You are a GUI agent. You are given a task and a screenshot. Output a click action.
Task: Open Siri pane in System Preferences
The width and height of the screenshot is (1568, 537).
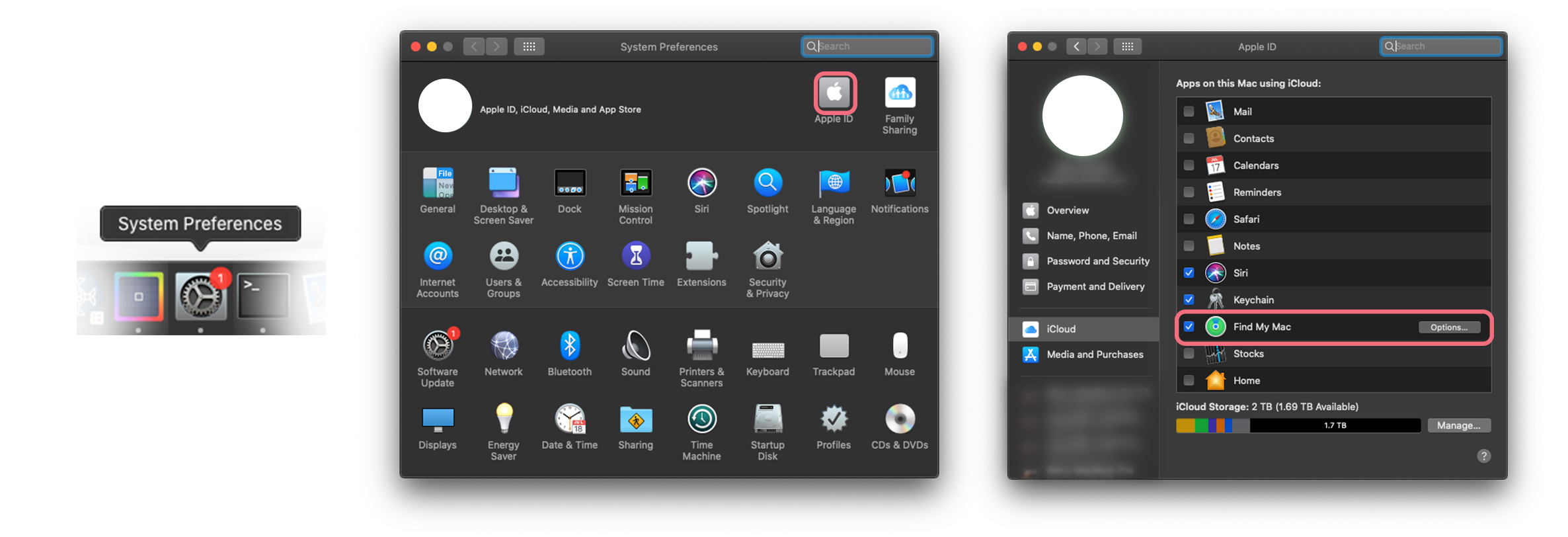[702, 183]
